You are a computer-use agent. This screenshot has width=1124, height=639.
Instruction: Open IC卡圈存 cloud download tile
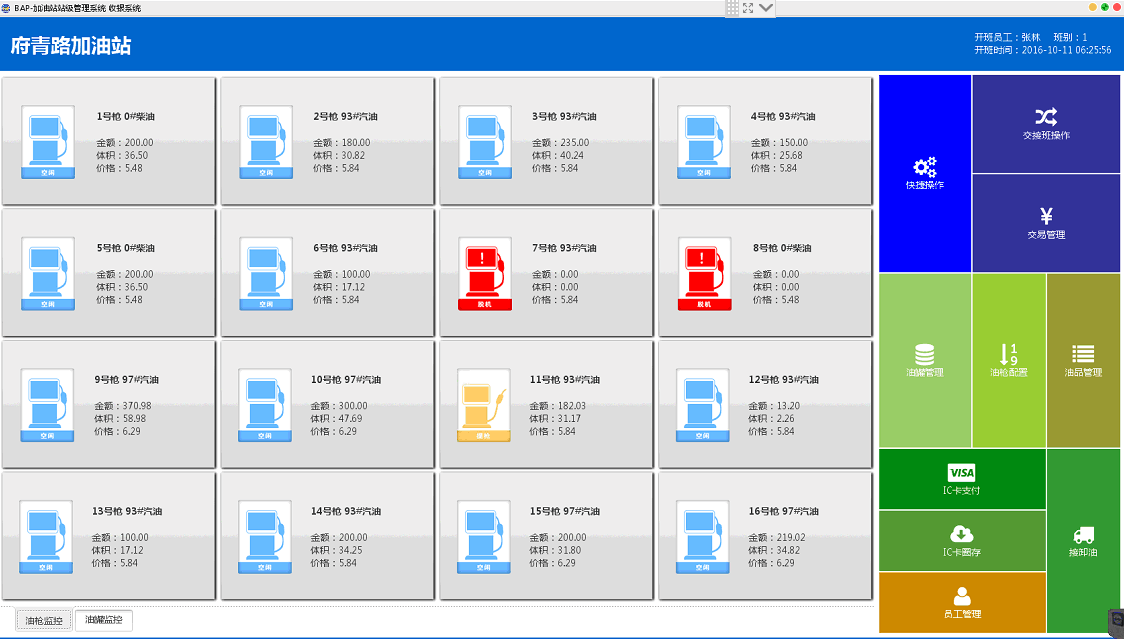pyautogui.click(x=962, y=541)
